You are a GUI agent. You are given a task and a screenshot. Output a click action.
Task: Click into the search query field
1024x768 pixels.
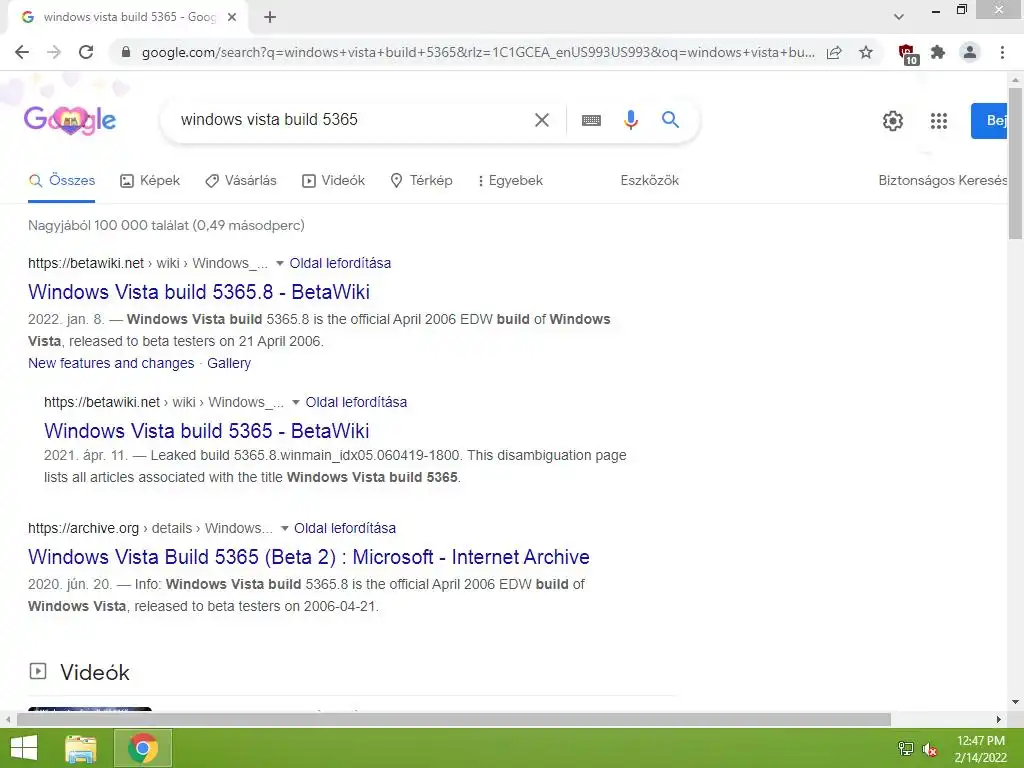pos(353,120)
